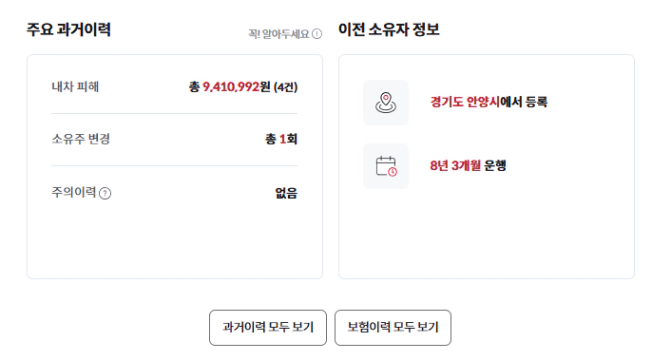Select the 이전 소유자 정보 section heading
652x361 pixels.
pyautogui.click(x=389, y=30)
